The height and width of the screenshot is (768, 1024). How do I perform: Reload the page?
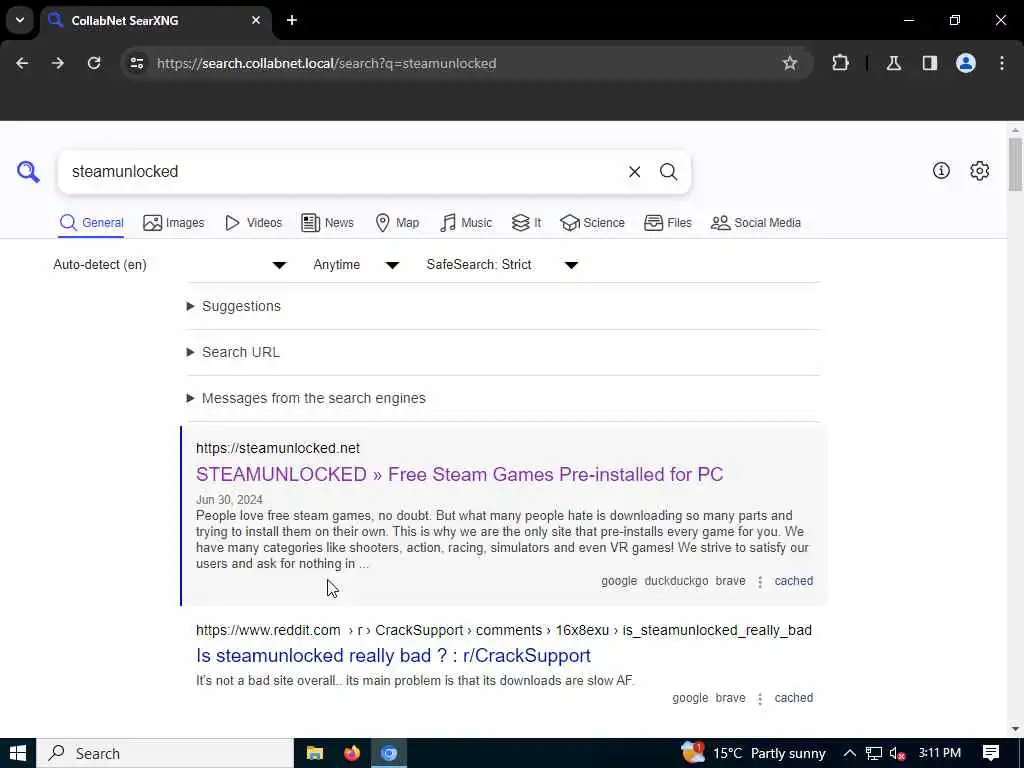(94, 63)
